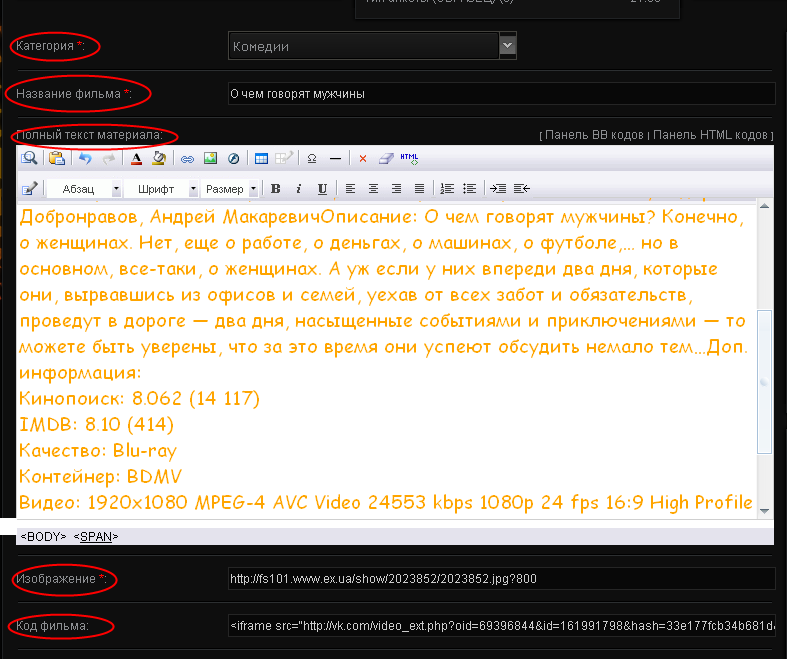
Task: Toggle bold formatting
Action: tap(276, 189)
